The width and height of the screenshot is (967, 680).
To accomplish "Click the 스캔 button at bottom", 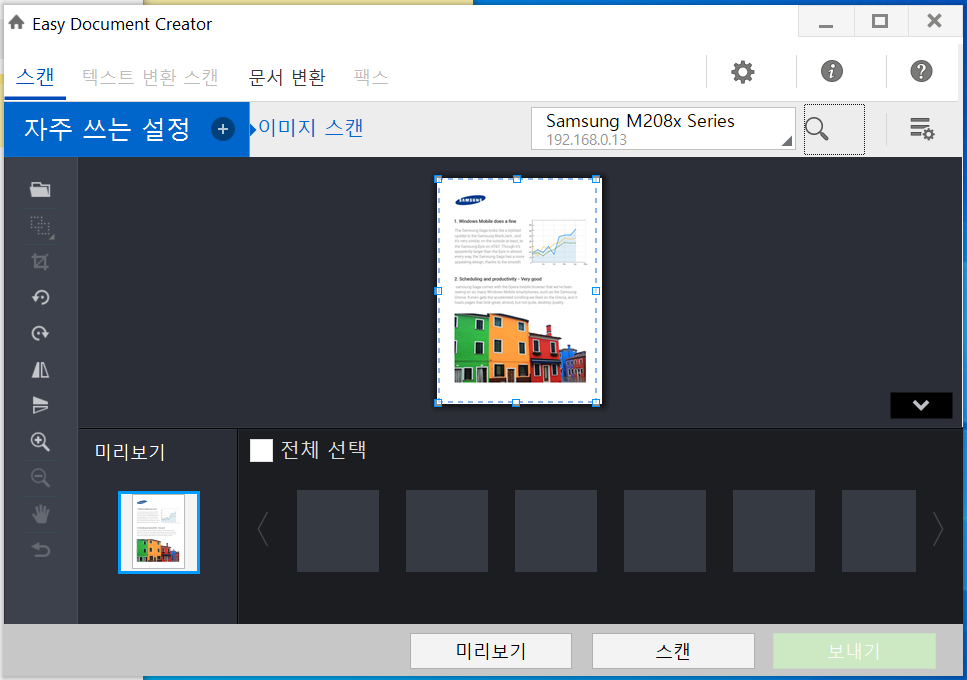I will [x=673, y=651].
